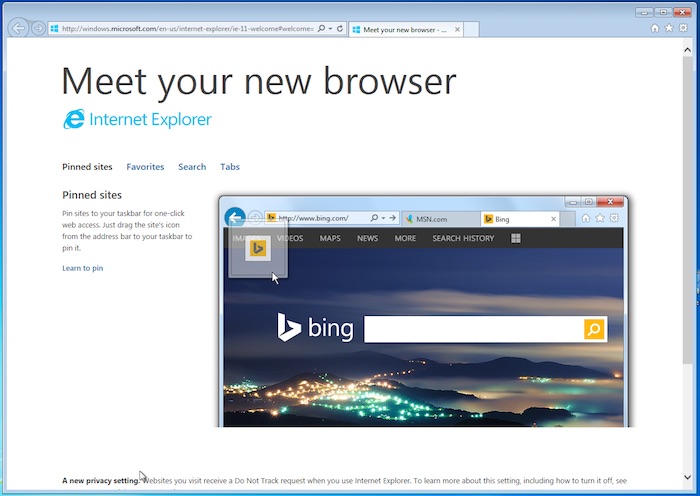Switch to the Favorites section on the page
The height and width of the screenshot is (496, 700).
click(x=145, y=167)
